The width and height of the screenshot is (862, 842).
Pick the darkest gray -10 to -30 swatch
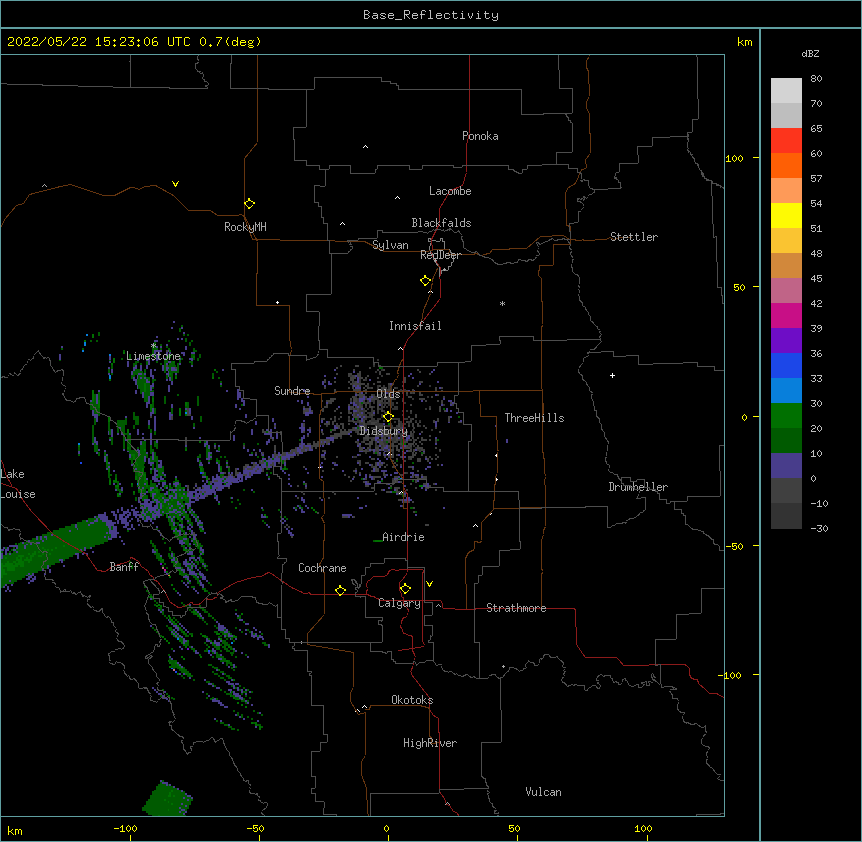click(786, 516)
